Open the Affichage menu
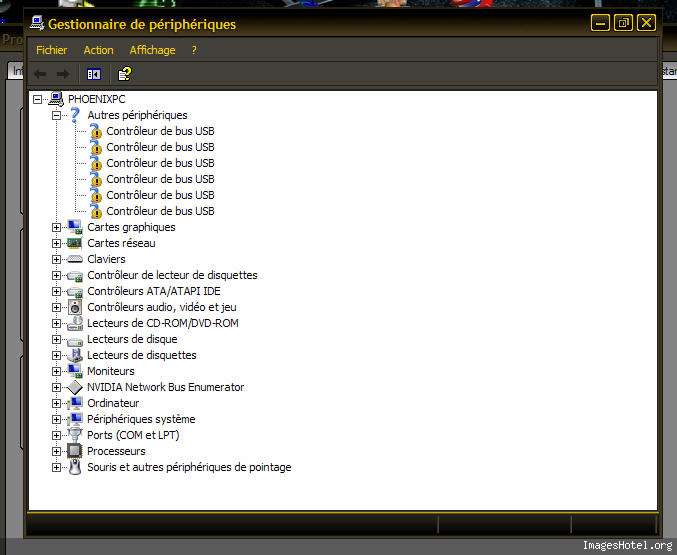Screen dimensions: 677x555 coord(152,50)
